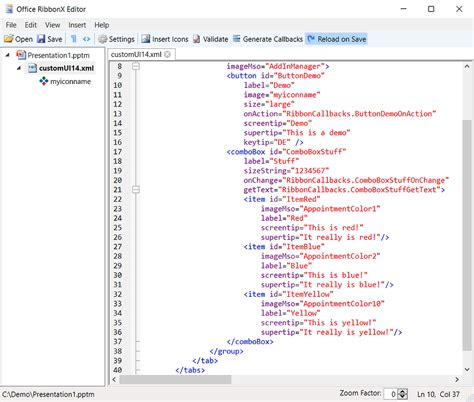Open the Insert menu
Viewport: 474px width, 402px height.
[x=77, y=25]
